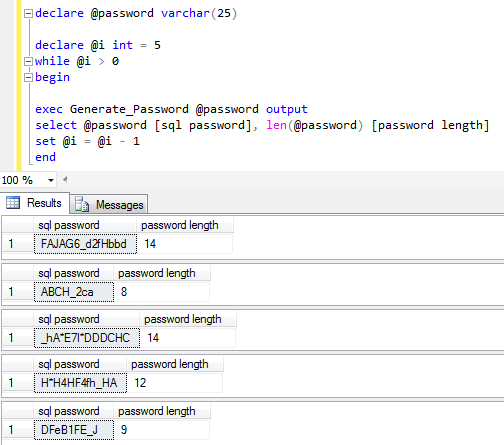Screen dimensions: 504x445
Task: Switch to the Messages tab
Action: click(109, 204)
